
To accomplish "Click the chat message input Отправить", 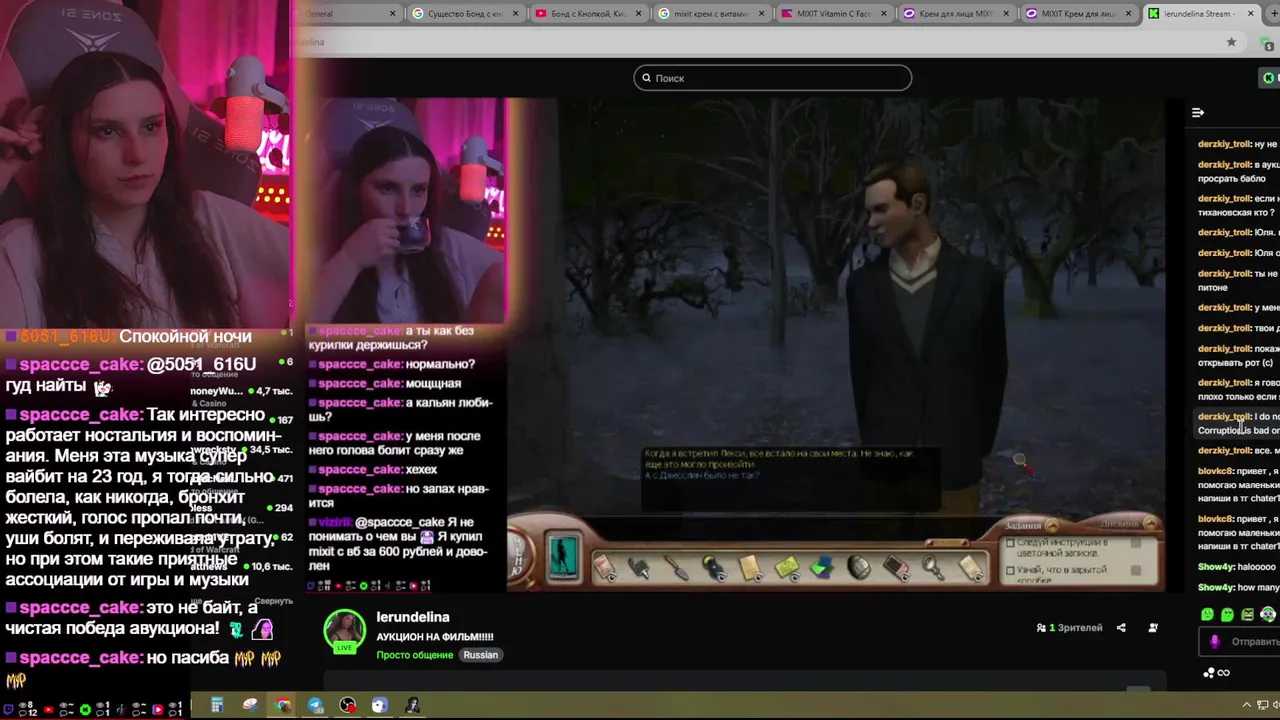I will click(1241, 642).
